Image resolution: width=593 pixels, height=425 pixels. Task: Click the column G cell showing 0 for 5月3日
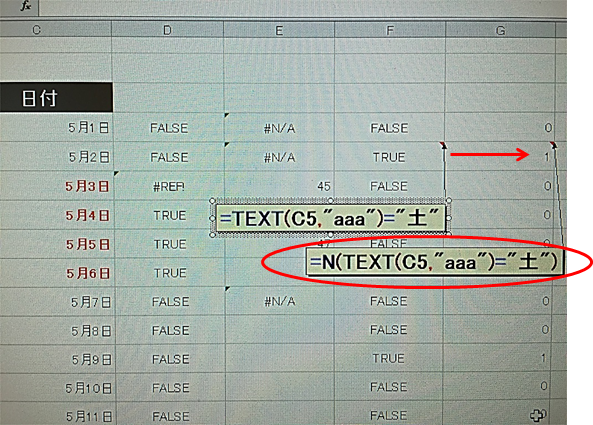498,186
